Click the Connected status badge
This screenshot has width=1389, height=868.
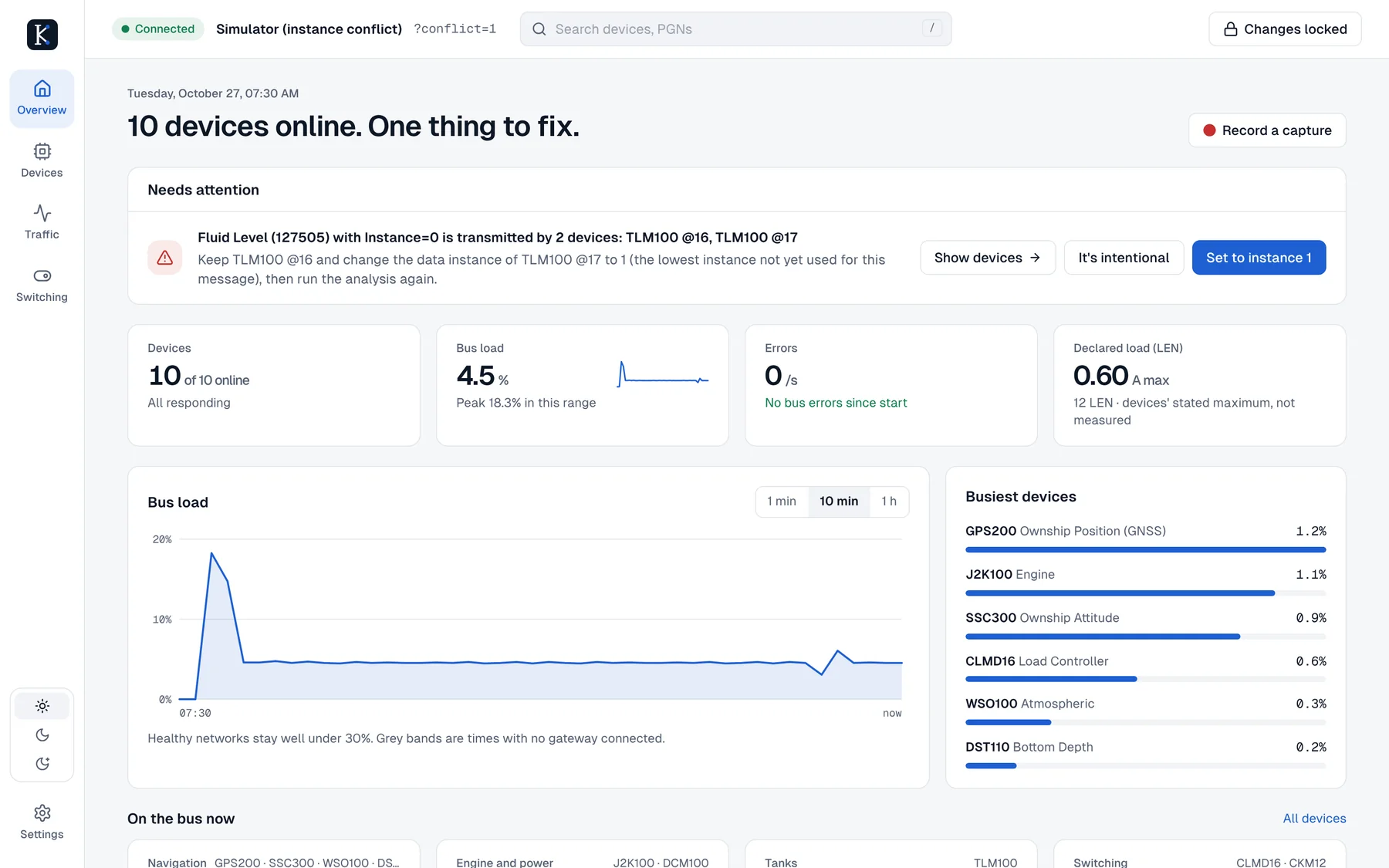tap(158, 29)
